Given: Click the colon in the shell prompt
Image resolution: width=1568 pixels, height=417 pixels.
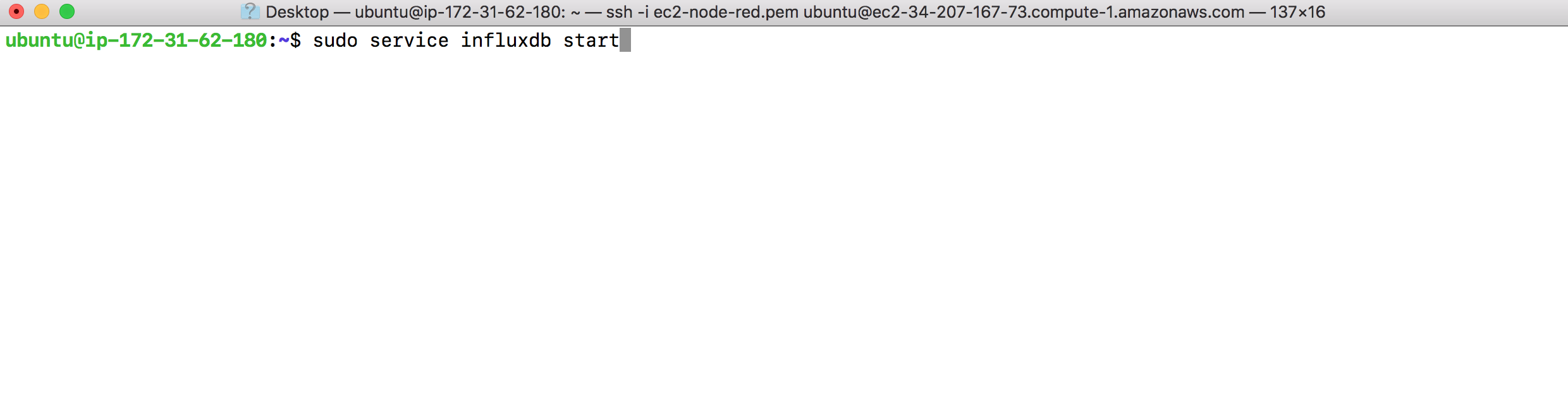Looking at the screenshot, I should pos(273,42).
